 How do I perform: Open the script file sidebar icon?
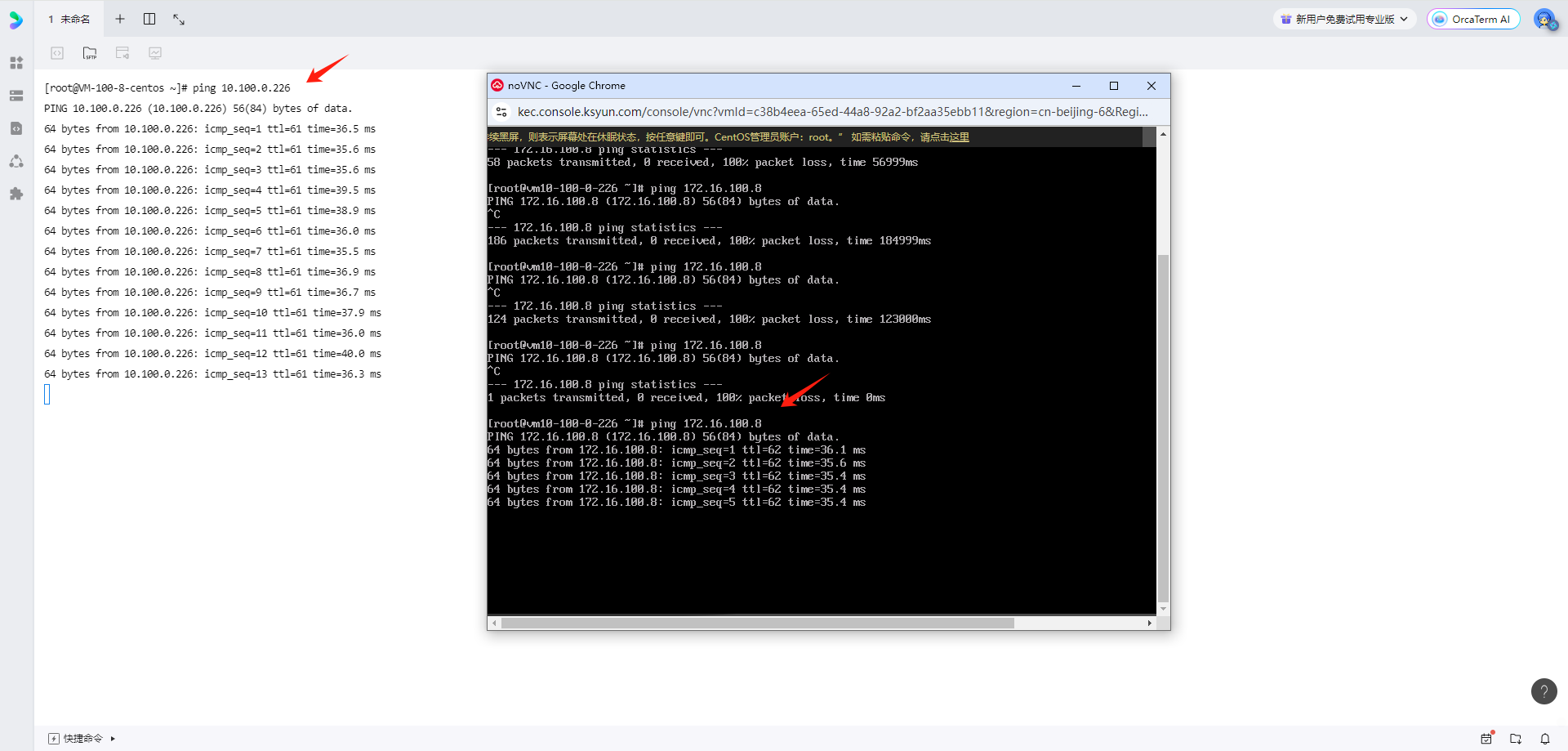(16, 128)
